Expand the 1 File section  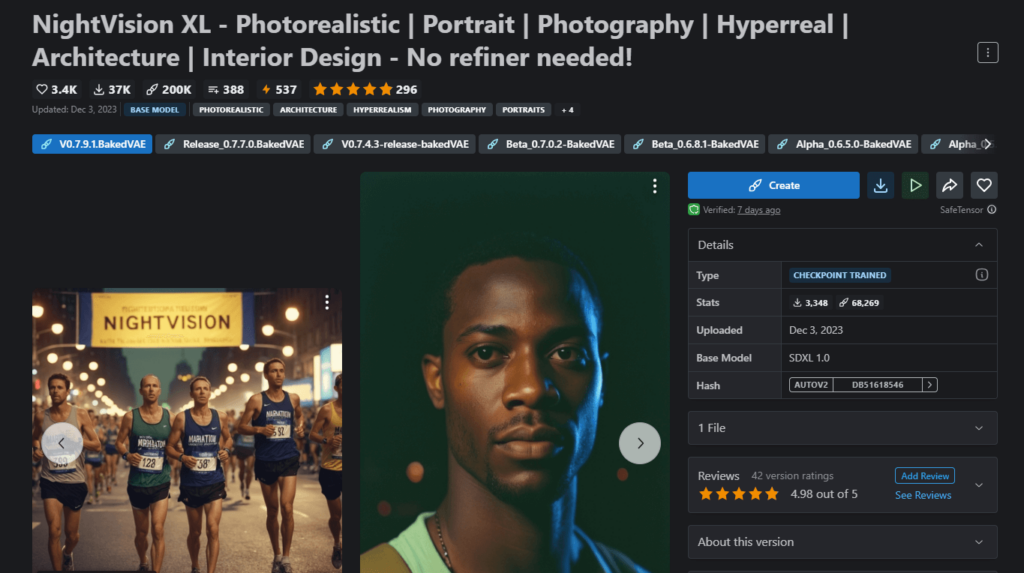[978, 428]
